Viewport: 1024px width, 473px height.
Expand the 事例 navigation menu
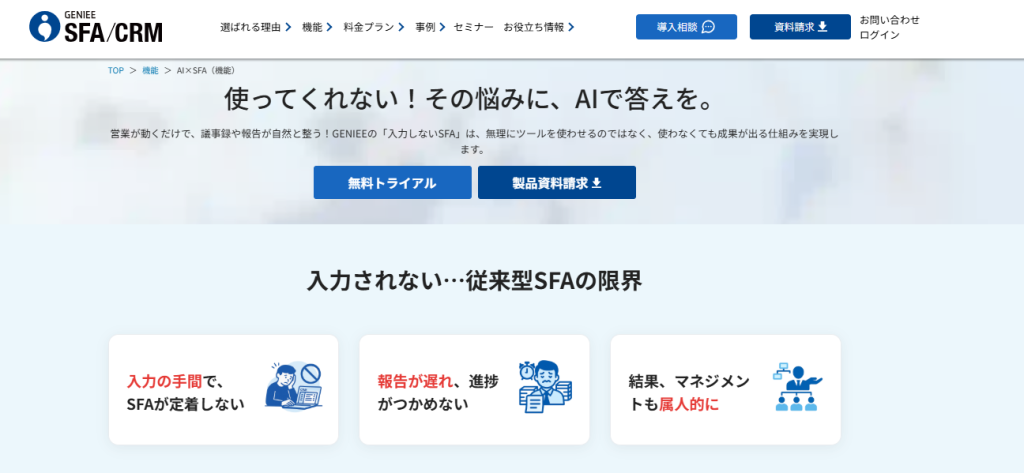pyautogui.click(x=430, y=27)
